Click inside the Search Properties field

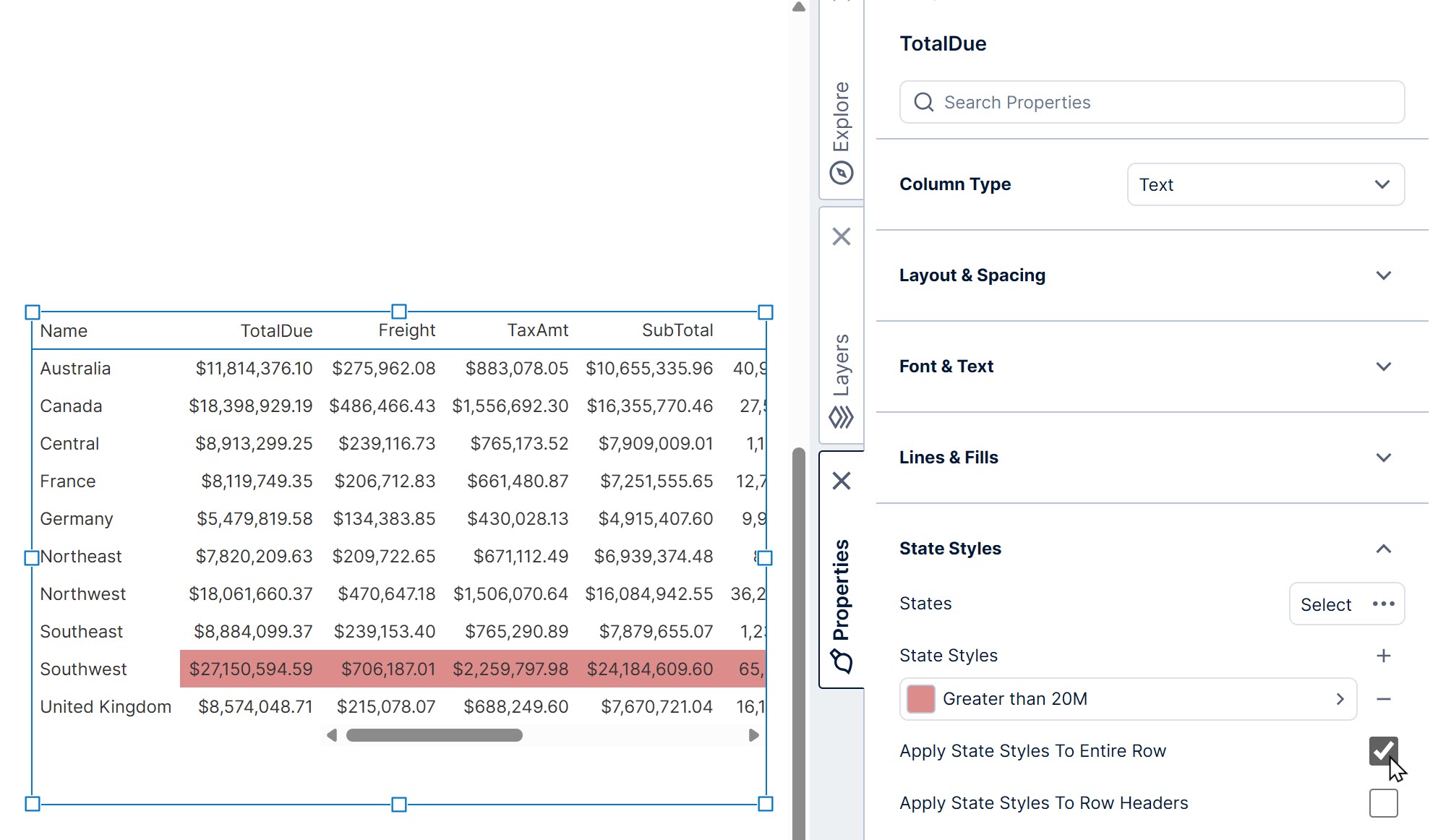click(1157, 102)
